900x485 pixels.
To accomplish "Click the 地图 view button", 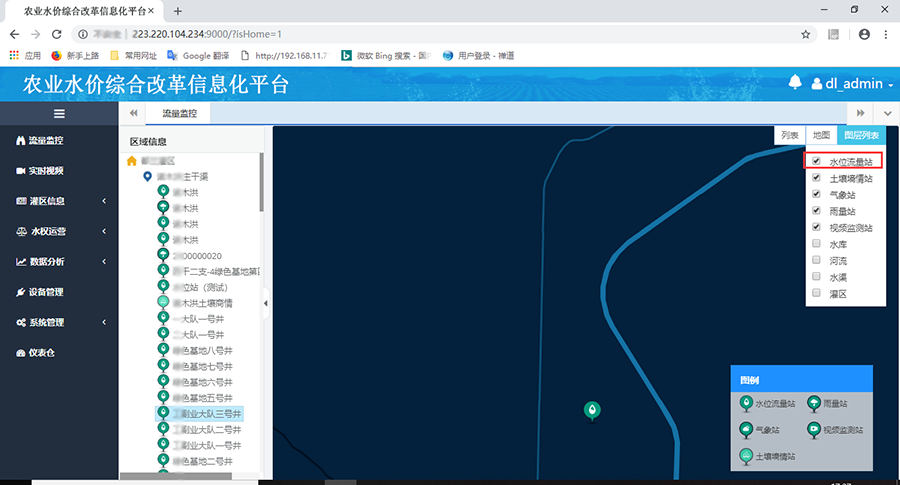I will point(821,135).
